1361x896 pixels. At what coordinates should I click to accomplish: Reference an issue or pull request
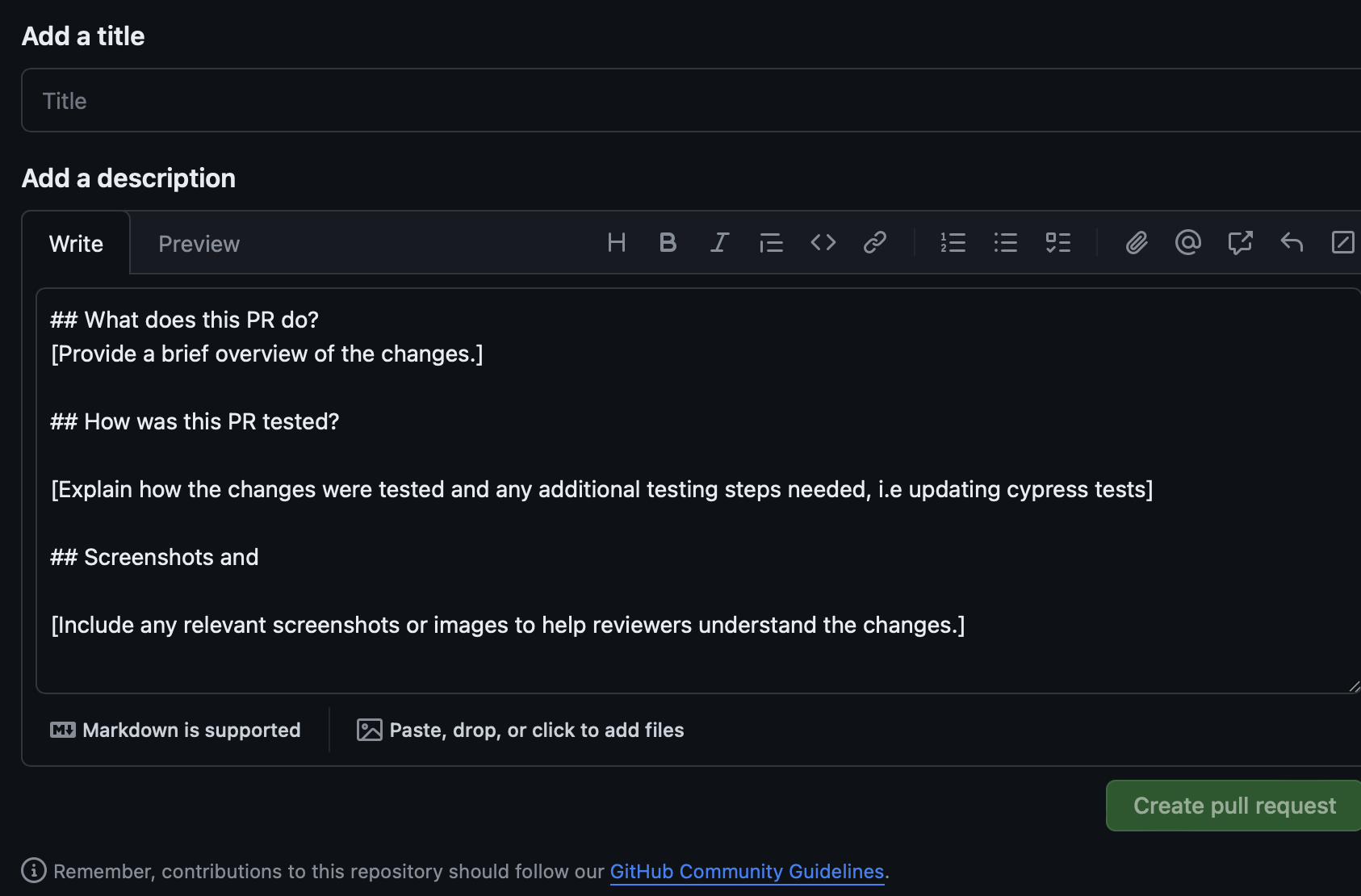point(1240,243)
